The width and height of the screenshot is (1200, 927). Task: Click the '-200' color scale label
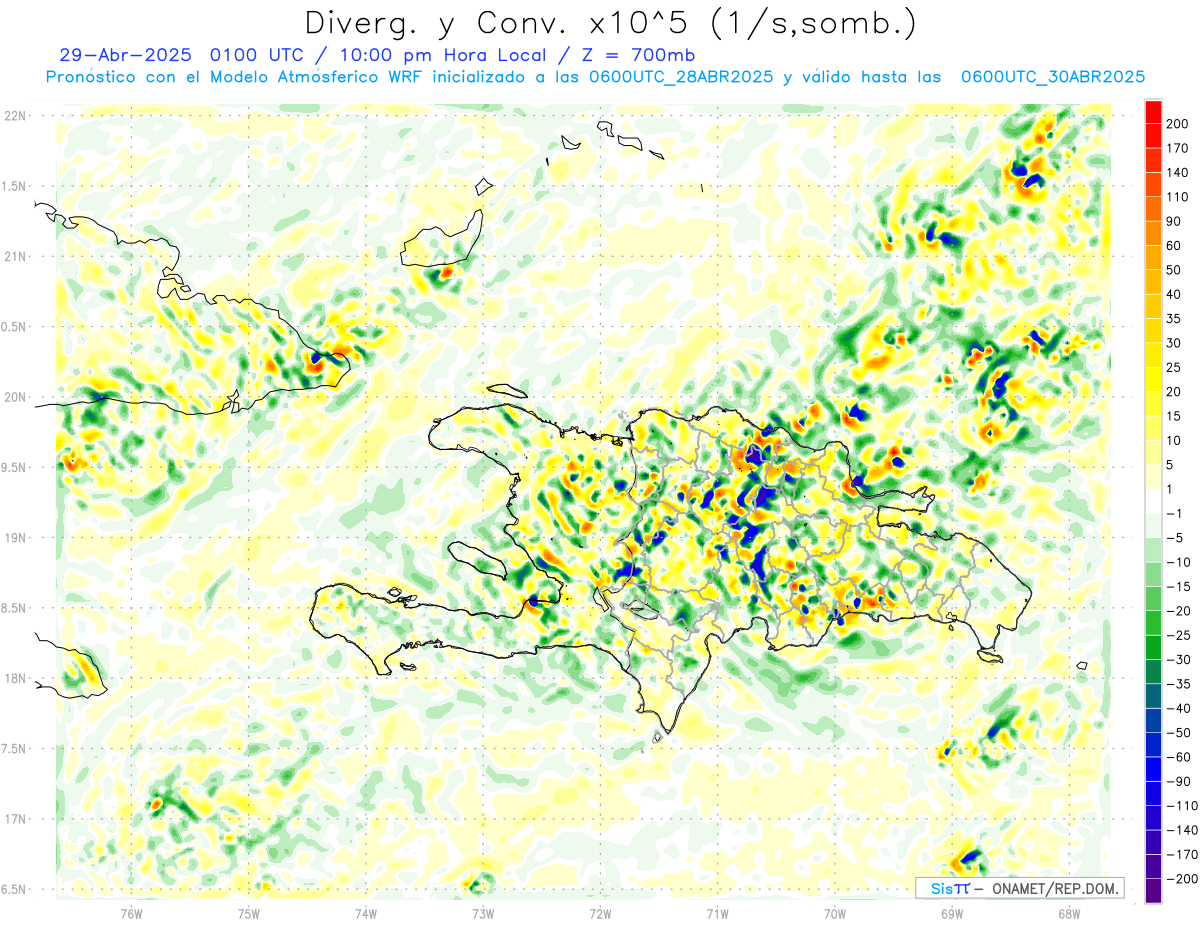(x=1182, y=879)
